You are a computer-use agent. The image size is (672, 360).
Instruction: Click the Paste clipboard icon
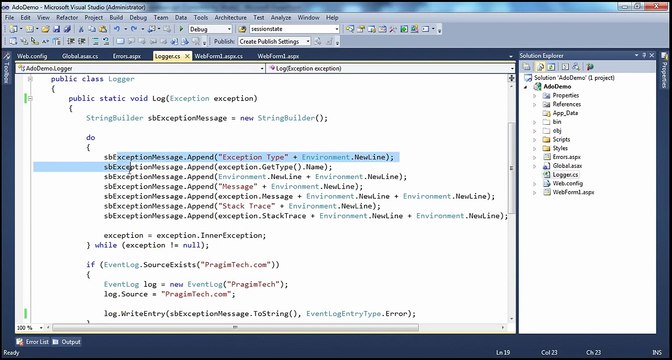click(x=103, y=29)
